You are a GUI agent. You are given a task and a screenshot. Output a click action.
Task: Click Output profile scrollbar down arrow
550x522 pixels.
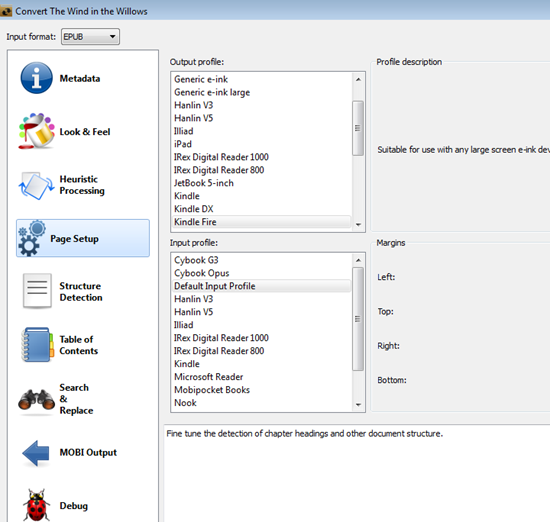[x=358, y=225]
